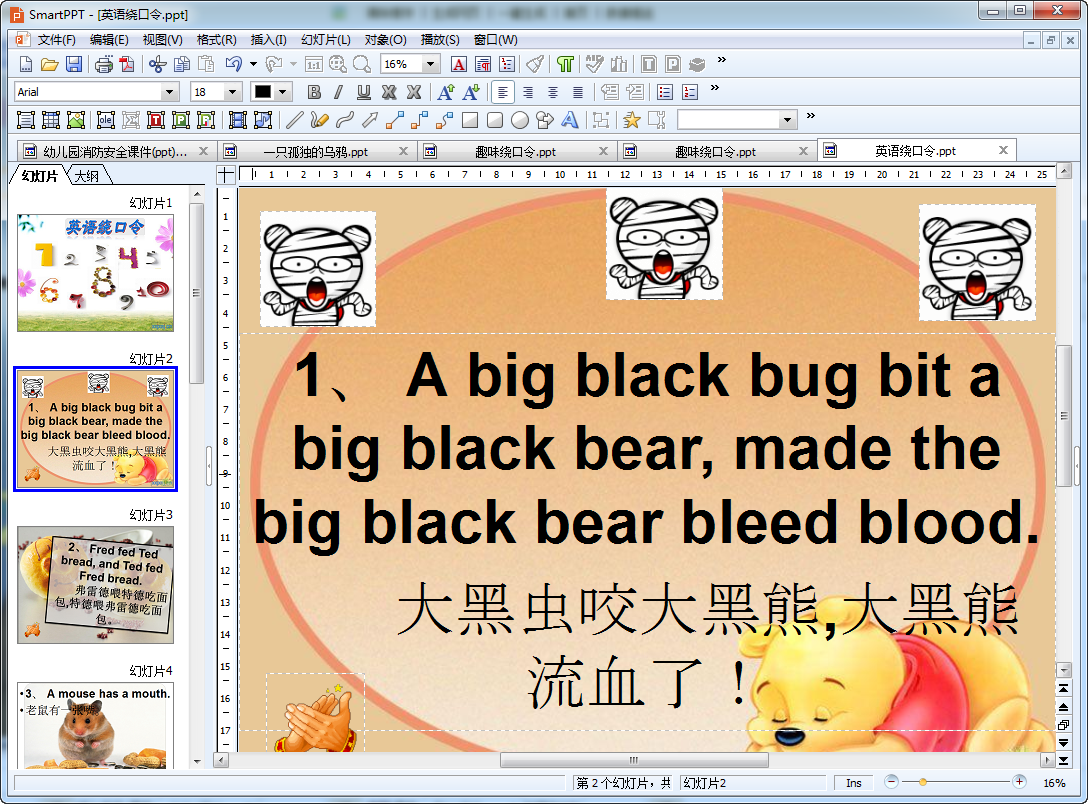This screenshot has width=1088, height=804.
Task: Open the 编辑(E) menu
Action: coord(109,40)
